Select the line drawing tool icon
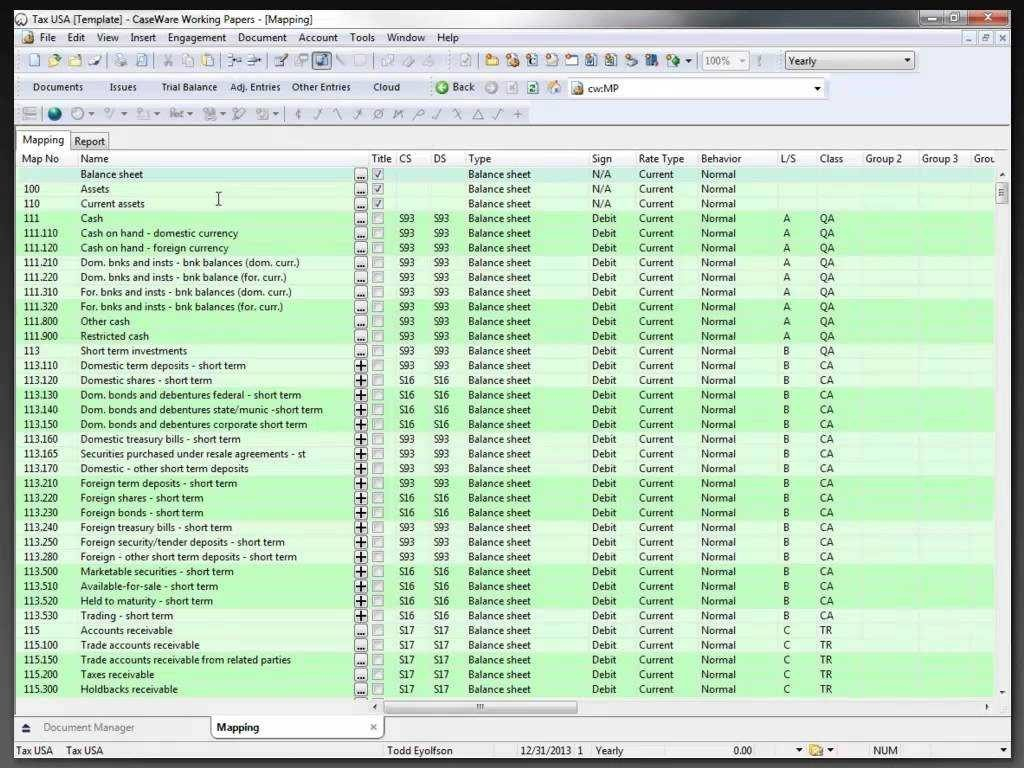1024x768 pixels. point(337,114)
